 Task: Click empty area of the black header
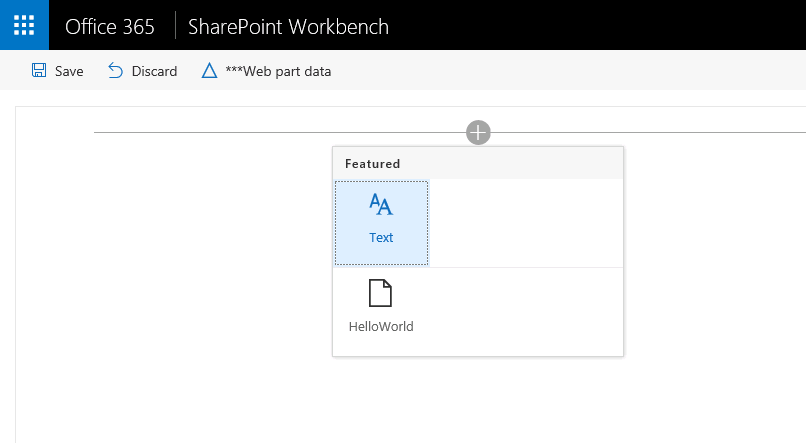click(600, 25)
